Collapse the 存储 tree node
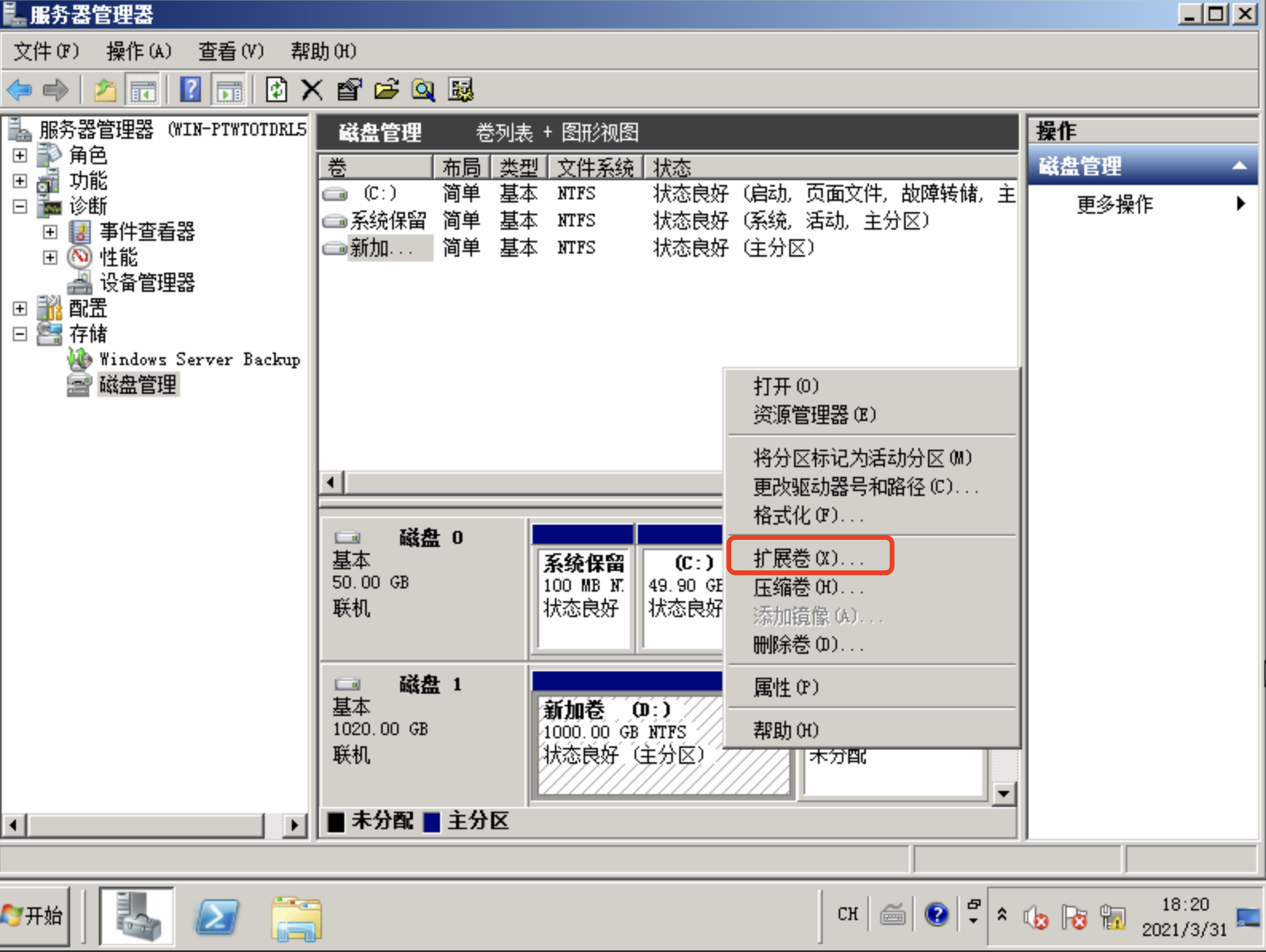This screenshot has height=952, width=1266. click(20, 334)
